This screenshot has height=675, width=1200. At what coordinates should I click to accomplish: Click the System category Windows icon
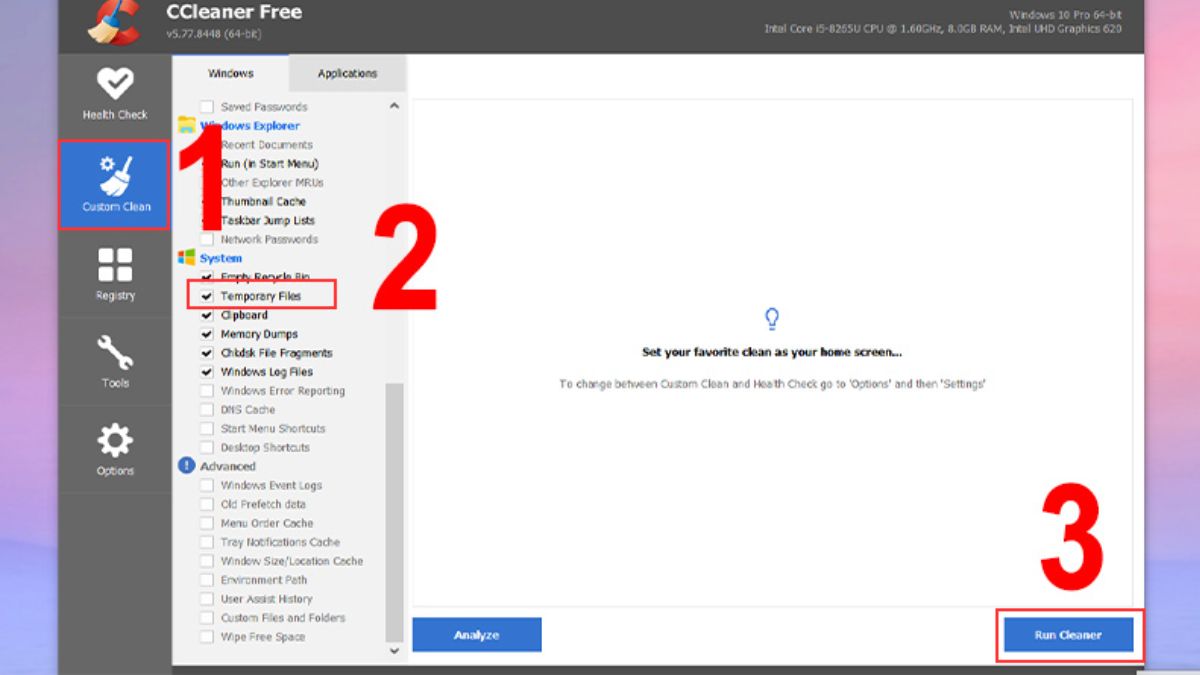point(186,257)
